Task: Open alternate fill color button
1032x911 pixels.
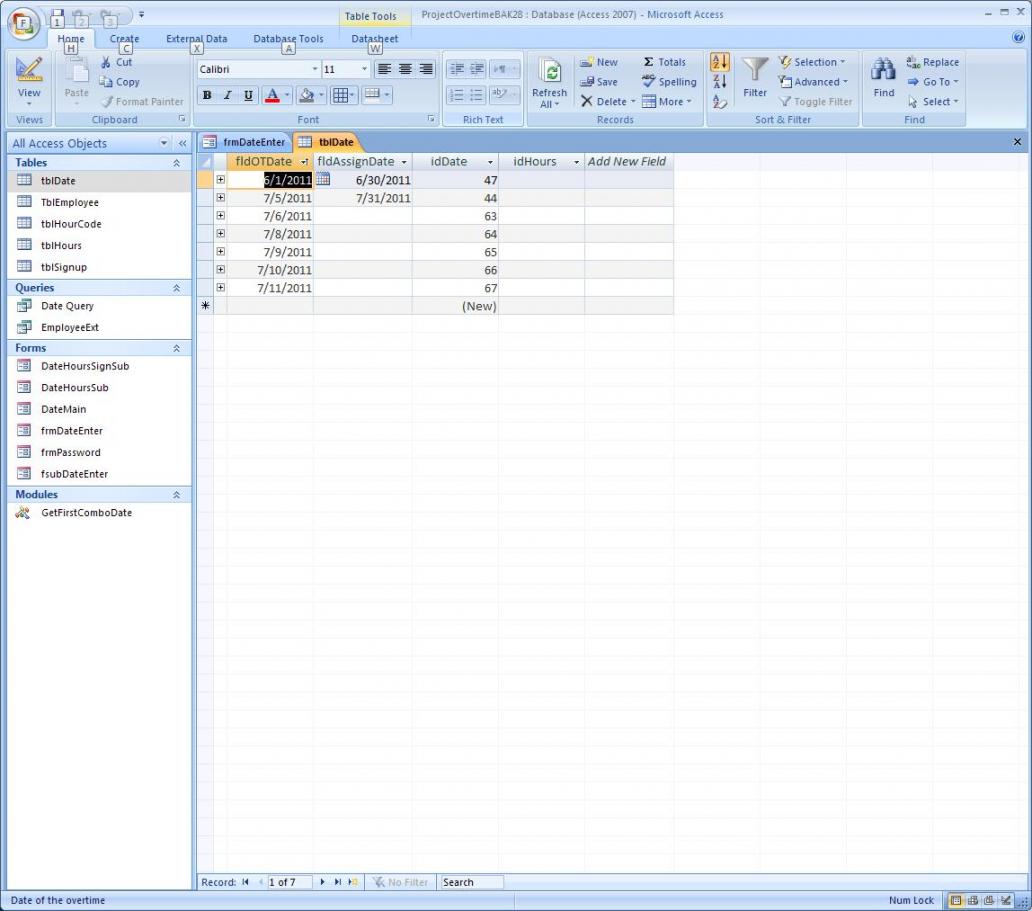Action: click(x=376, y=95)
